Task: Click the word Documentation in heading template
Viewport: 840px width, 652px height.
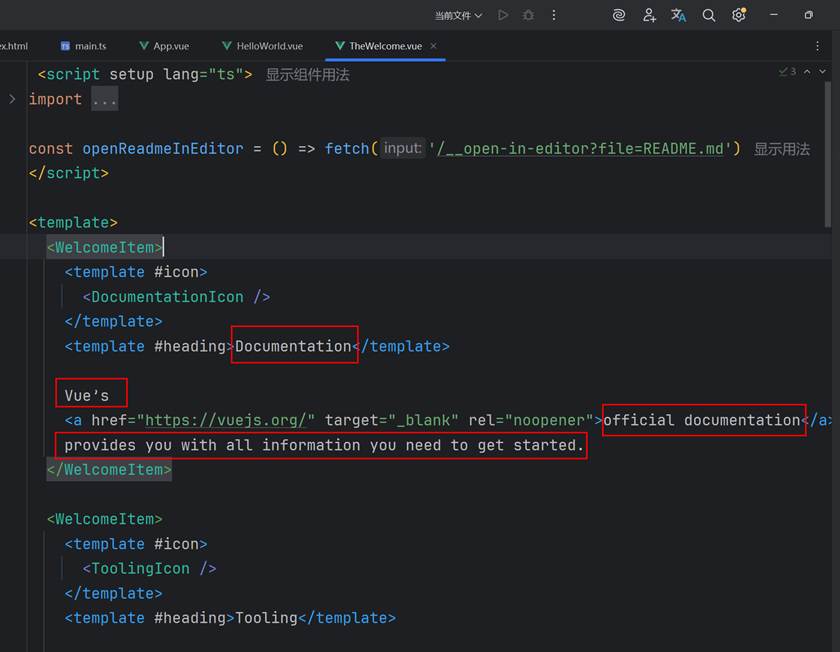Action: point(293,347)
